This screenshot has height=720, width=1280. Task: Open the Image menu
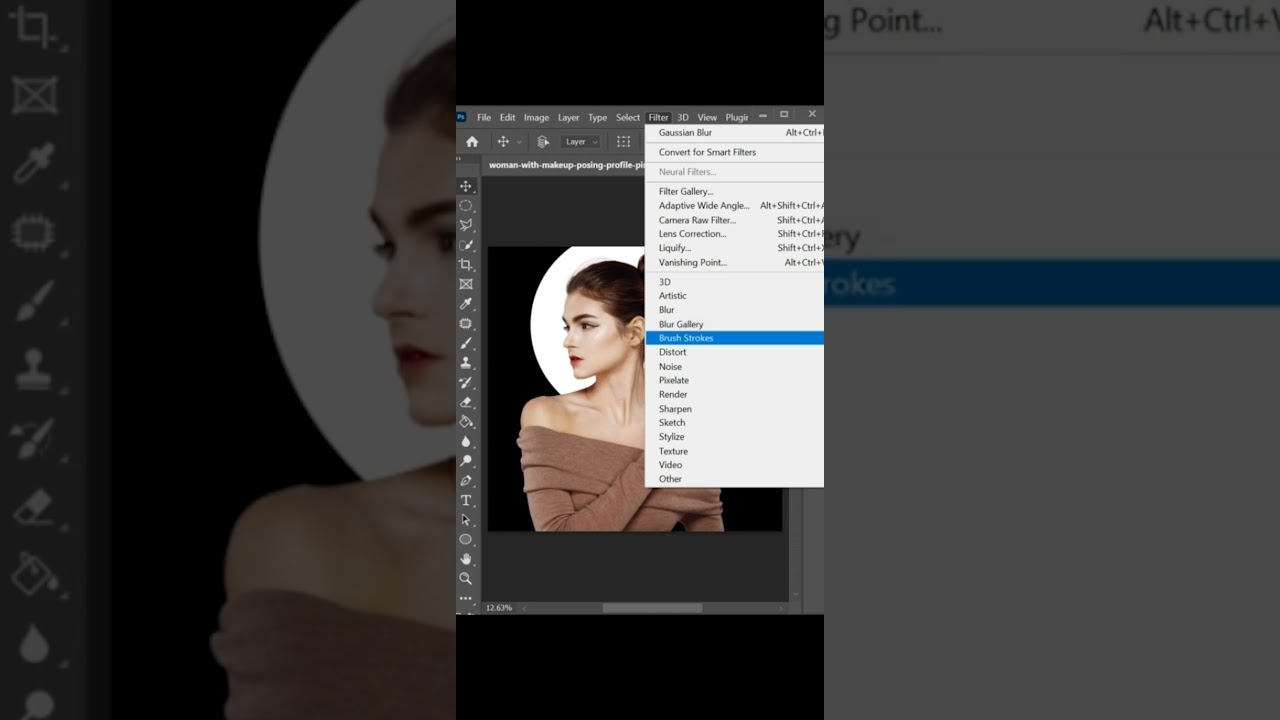536,117
